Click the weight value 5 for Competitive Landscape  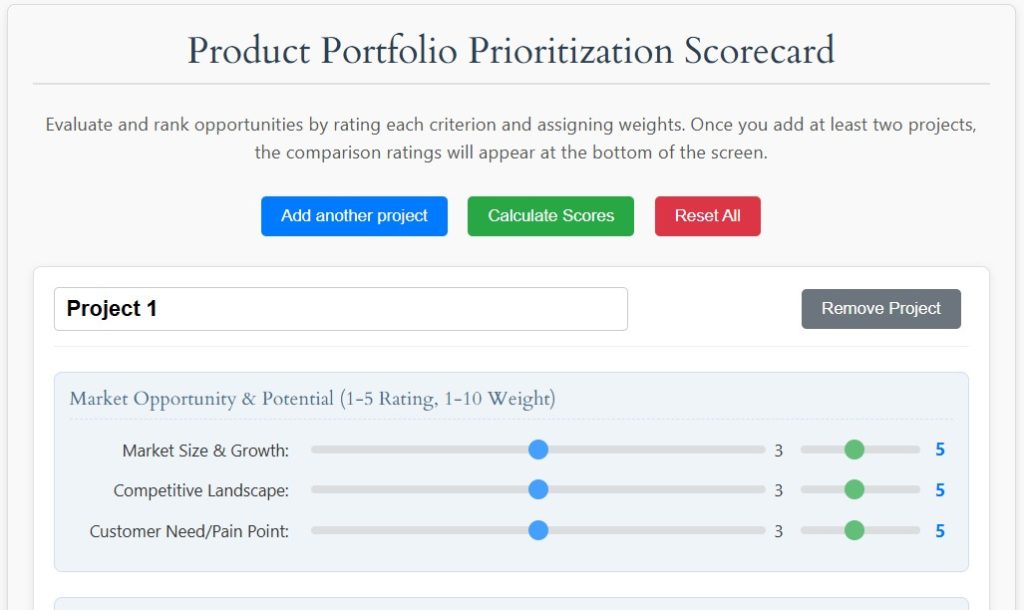(940, 490)
